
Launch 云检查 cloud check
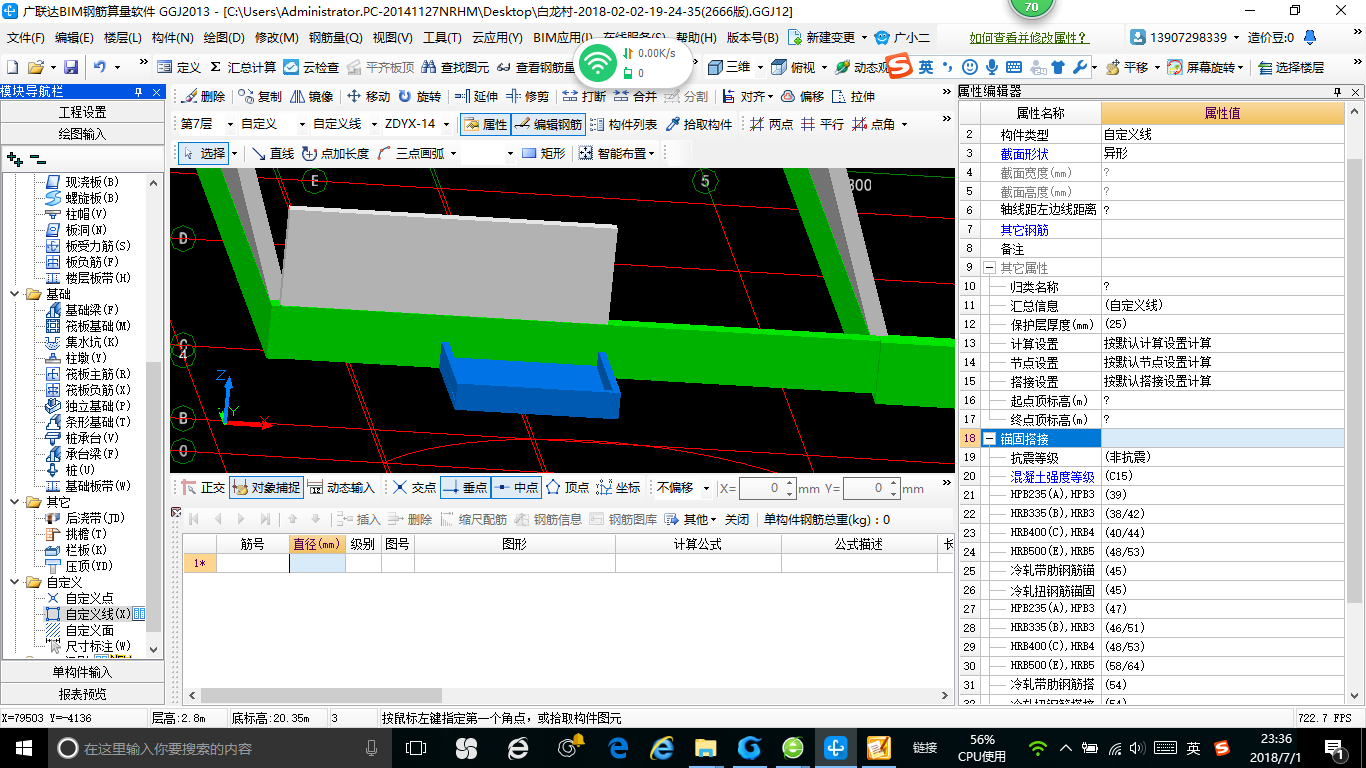click(311, 67)
